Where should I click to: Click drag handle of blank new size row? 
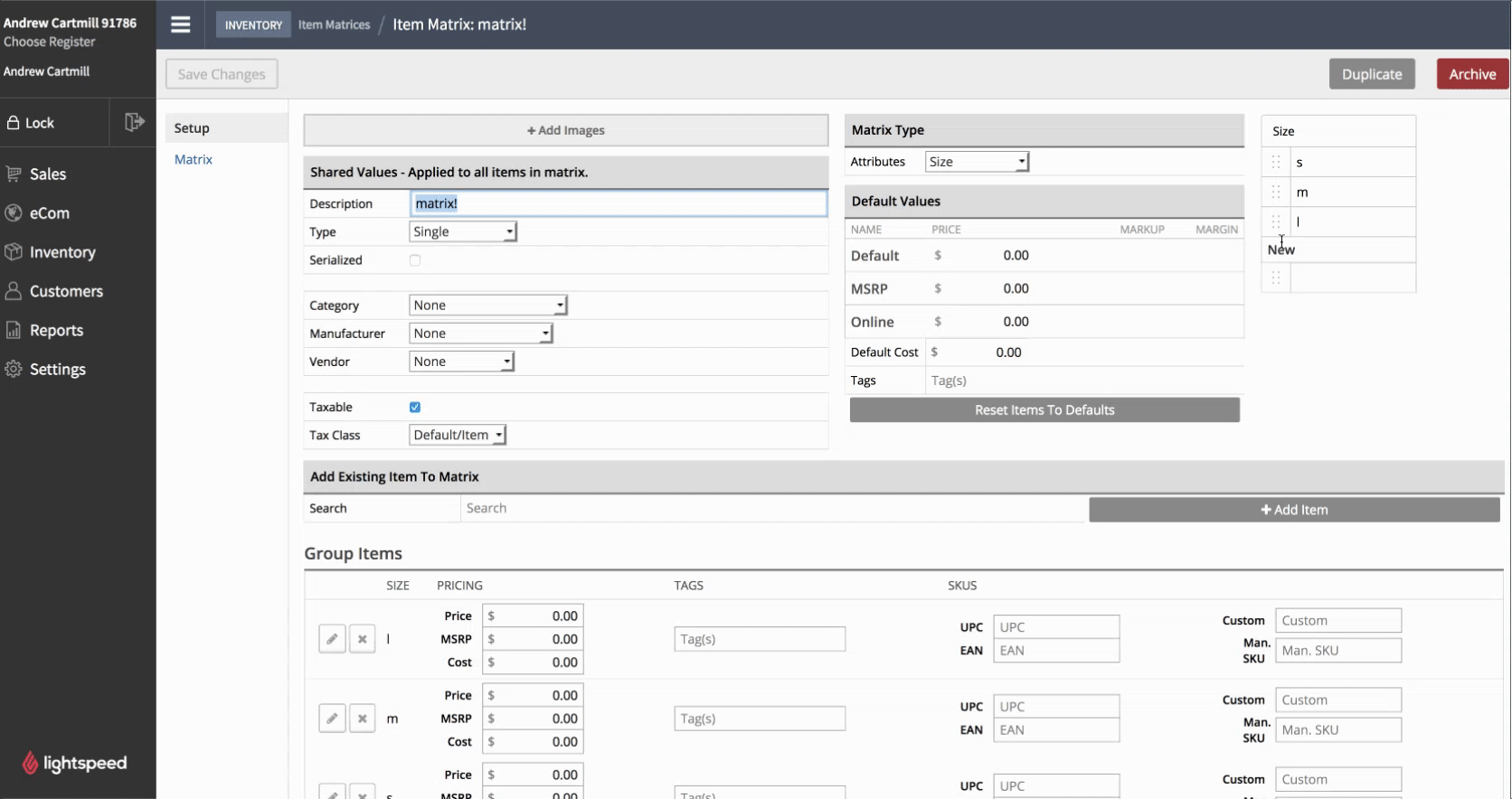pyautogui.click(x=1276, y=278)
